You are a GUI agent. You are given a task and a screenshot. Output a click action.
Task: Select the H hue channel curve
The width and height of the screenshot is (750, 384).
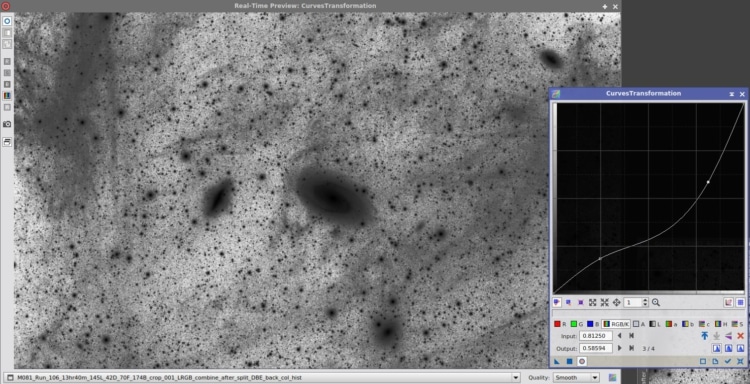(x=721, y=324)
